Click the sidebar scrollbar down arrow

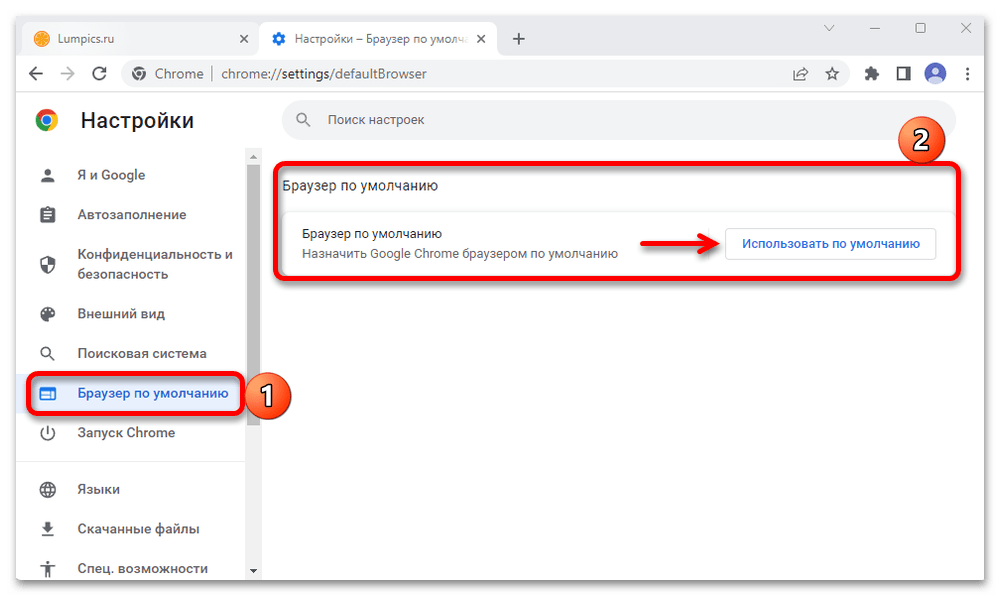point(253,571)
